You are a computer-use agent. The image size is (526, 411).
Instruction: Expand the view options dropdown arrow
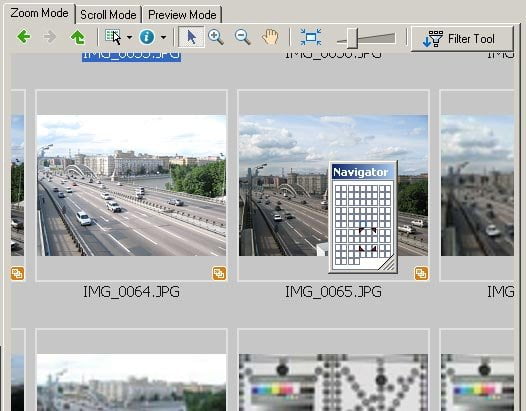pos(129,37)
